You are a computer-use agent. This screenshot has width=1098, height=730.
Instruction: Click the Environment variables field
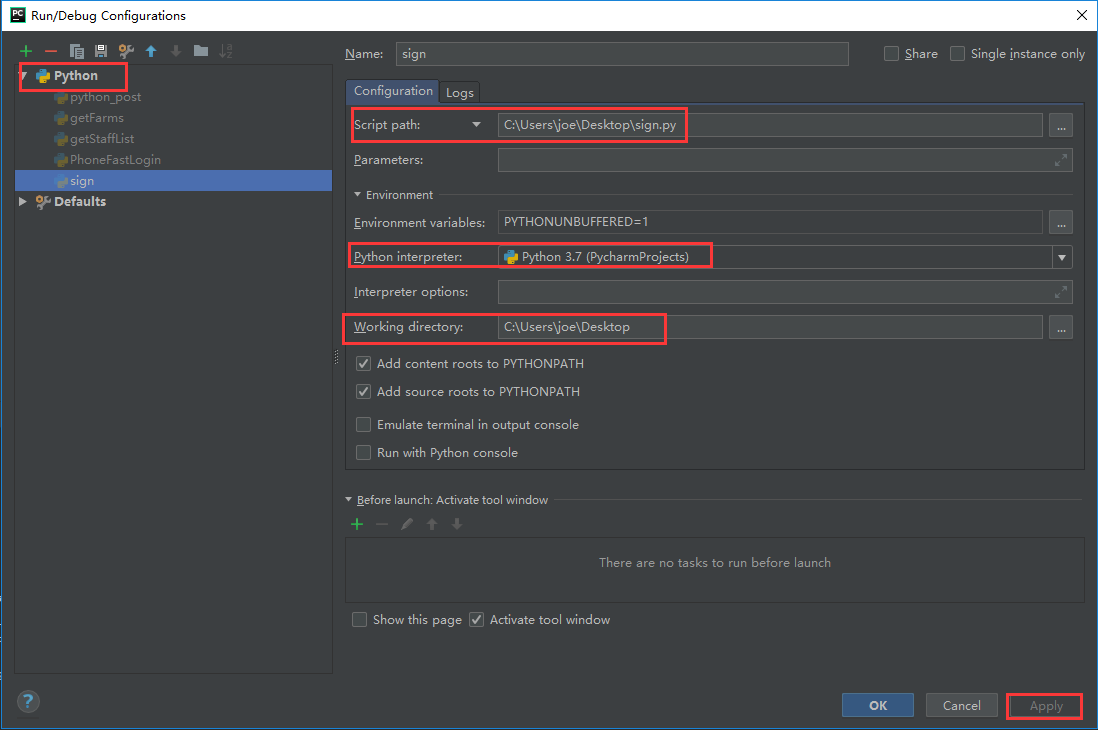click(x=770, y=222)
